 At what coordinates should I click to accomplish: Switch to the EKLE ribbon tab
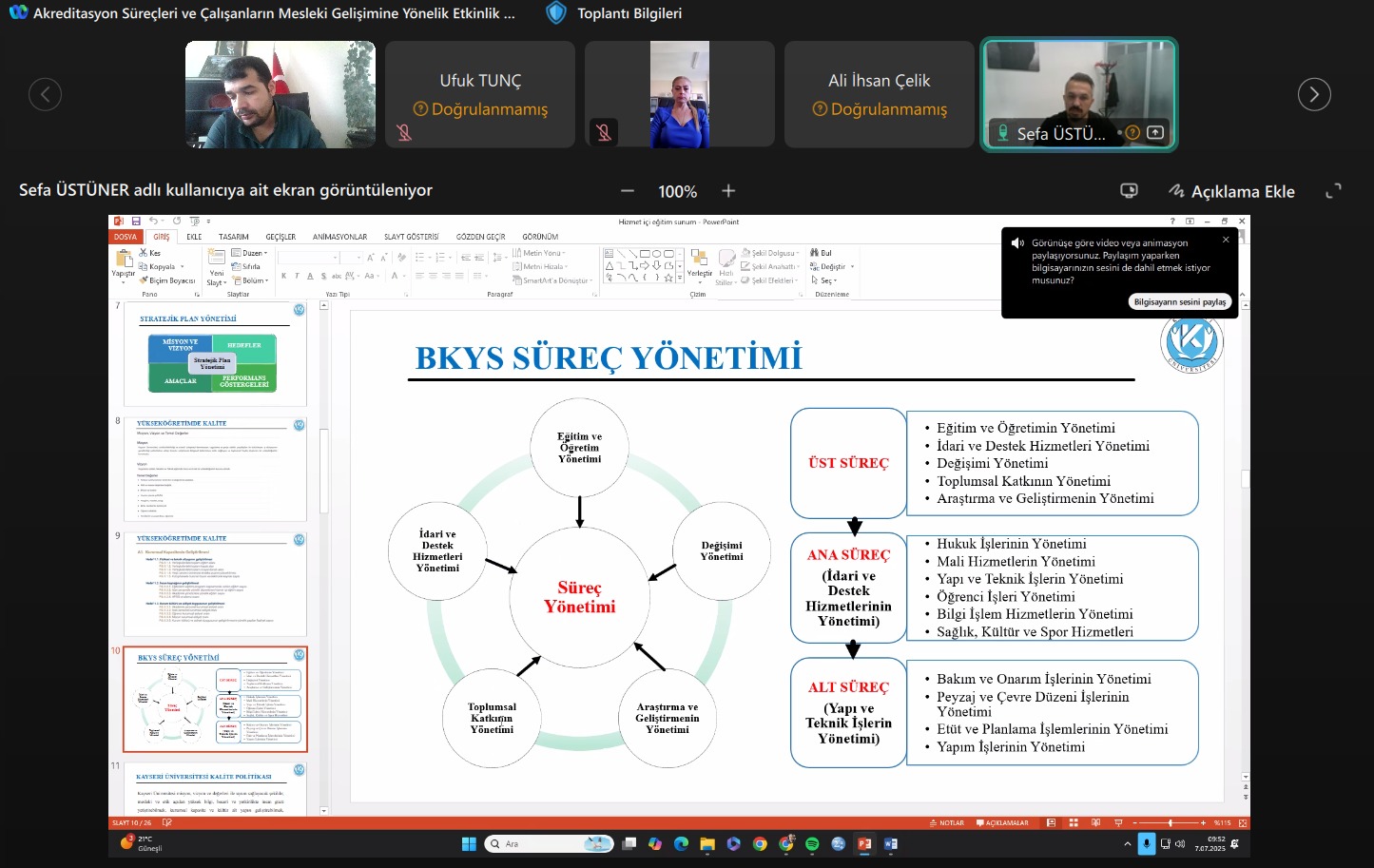click(194, 237)
